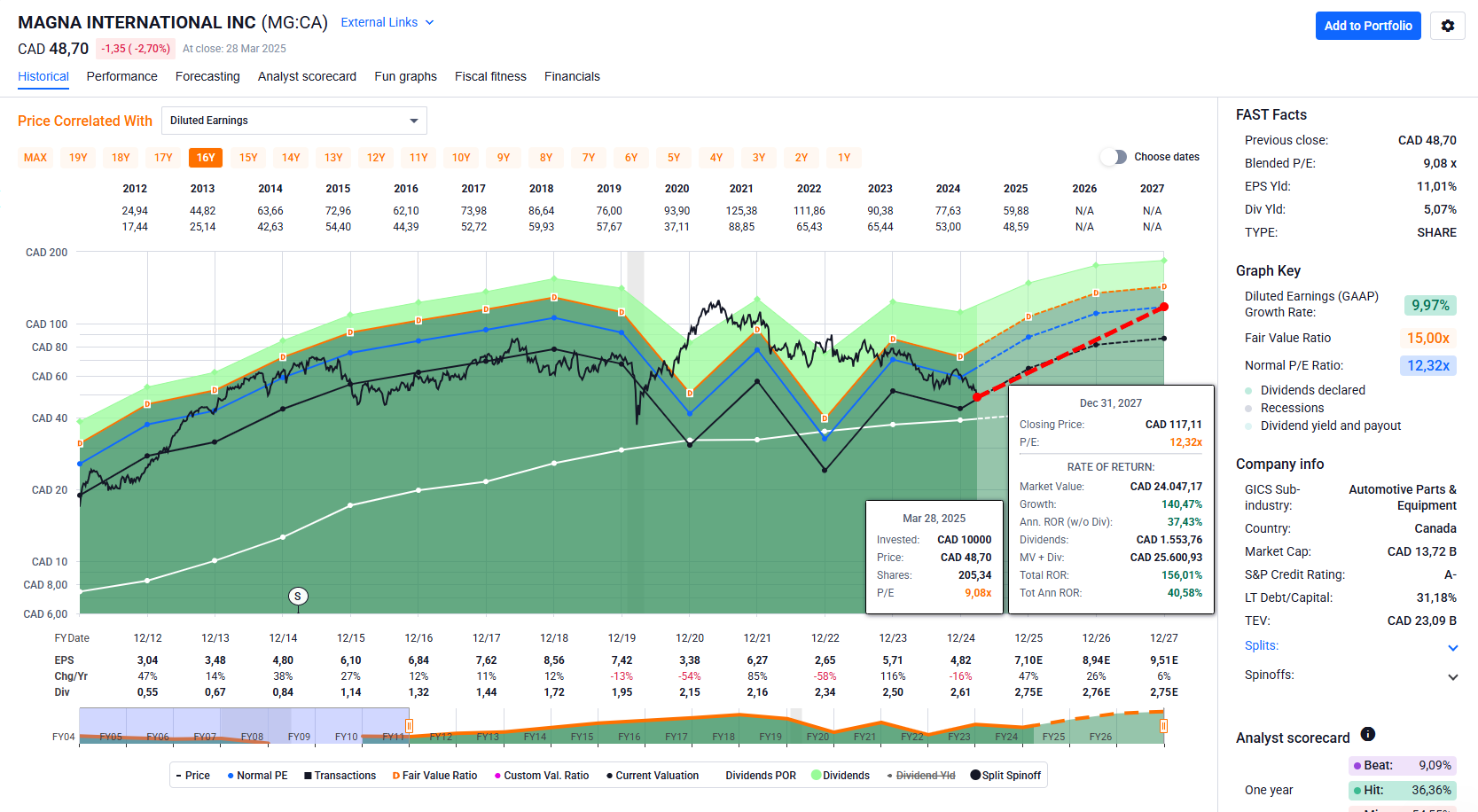Open the External Links dropdown
The height and width of the screenshot is (812, 1478).
tap(387, 22)
